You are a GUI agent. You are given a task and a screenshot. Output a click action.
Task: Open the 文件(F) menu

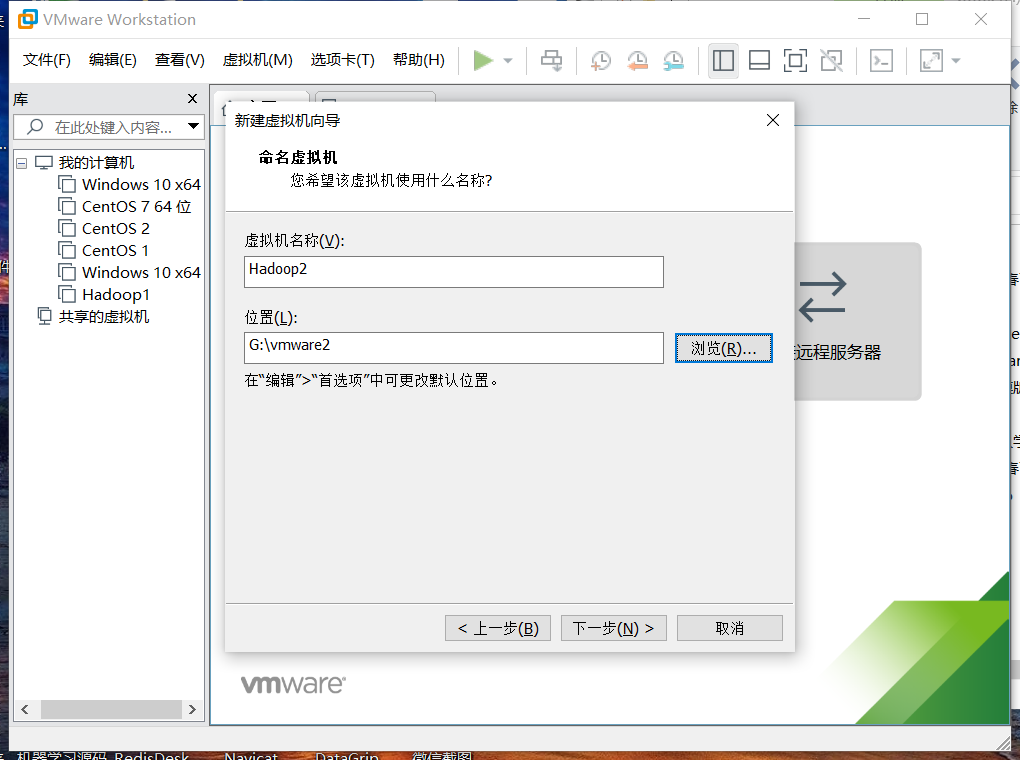(x=47, y=60)
